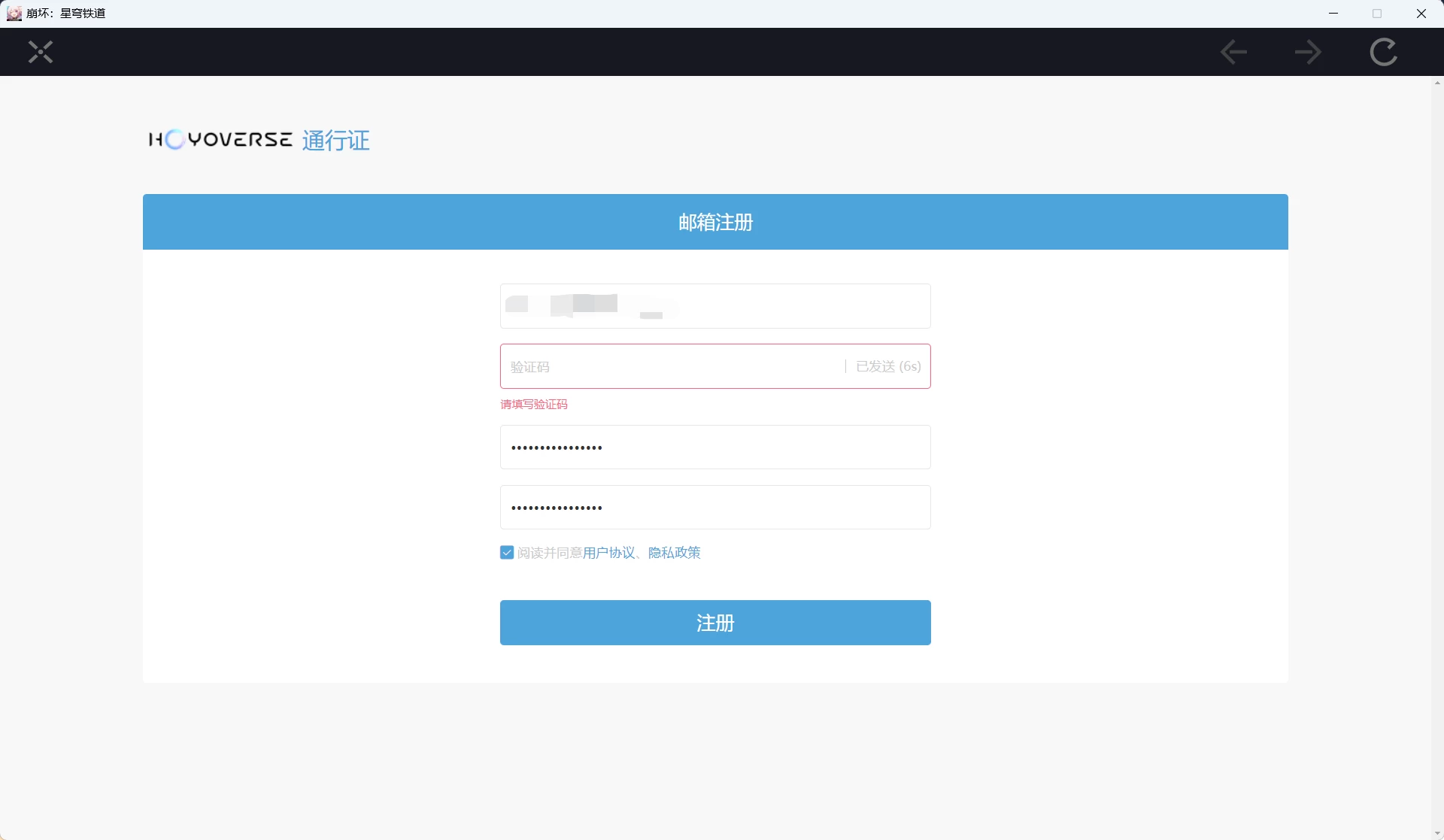Go back with the left arrow
The width and height of the screenshot is (1444, 840).
click(1233, 52)
